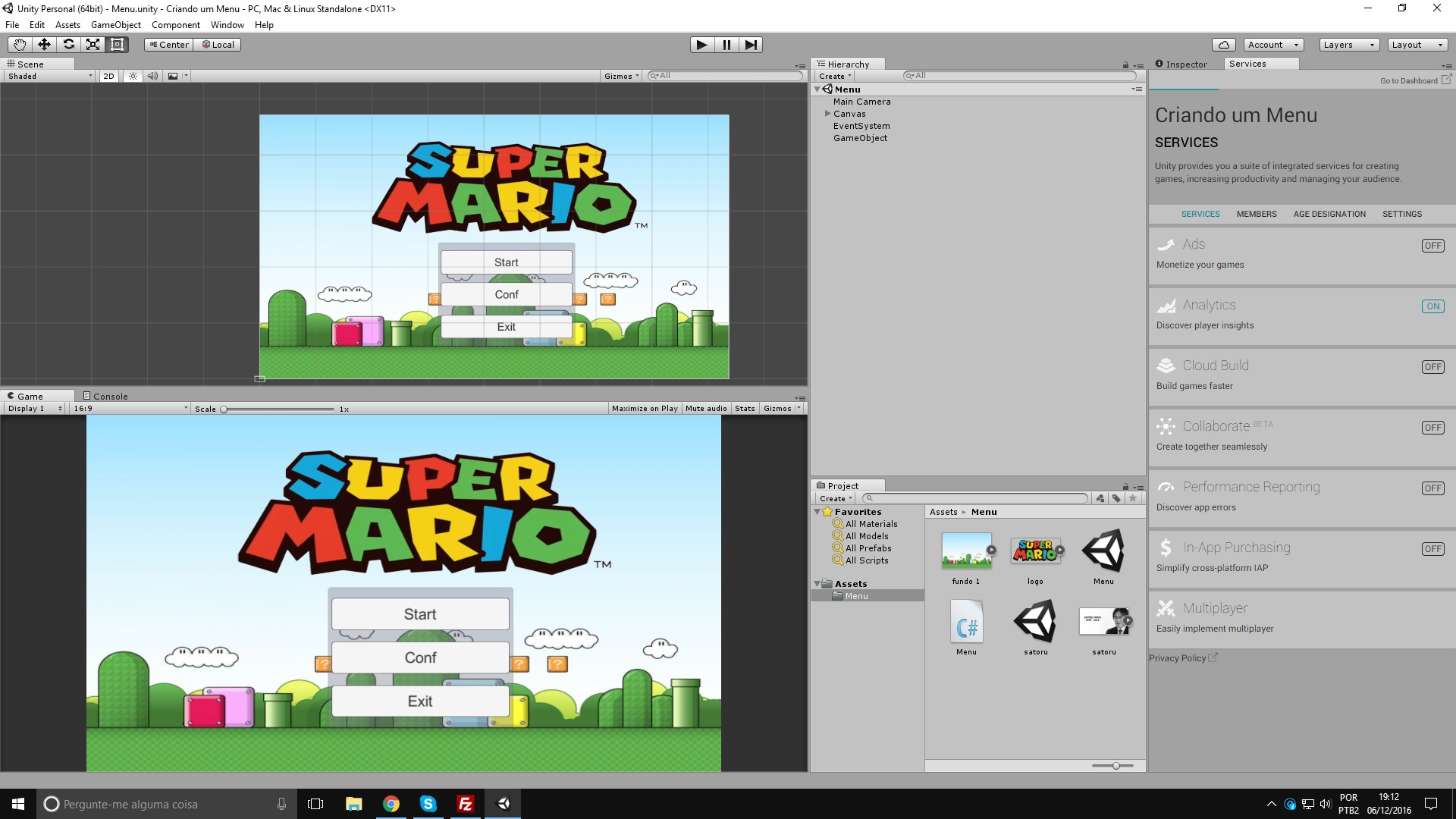Select the Hand tool in toolbar
This screenshot has width=1456, height=819.
click(x=20, y=45)
